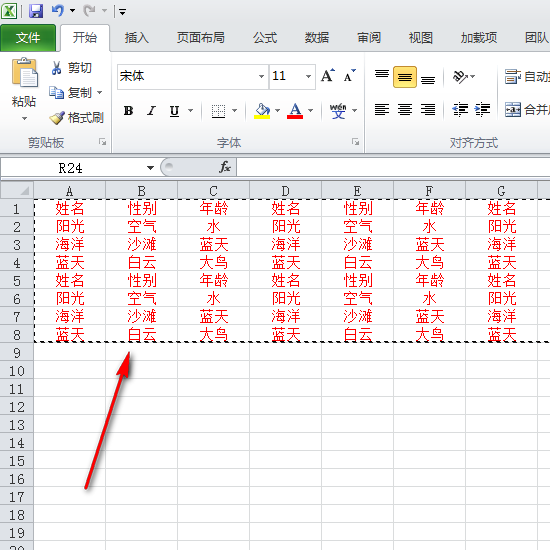The image size is (550, 550).
Task: Open Customize Quick Access Toolbar dropdown
Action: tap(122, 12)
